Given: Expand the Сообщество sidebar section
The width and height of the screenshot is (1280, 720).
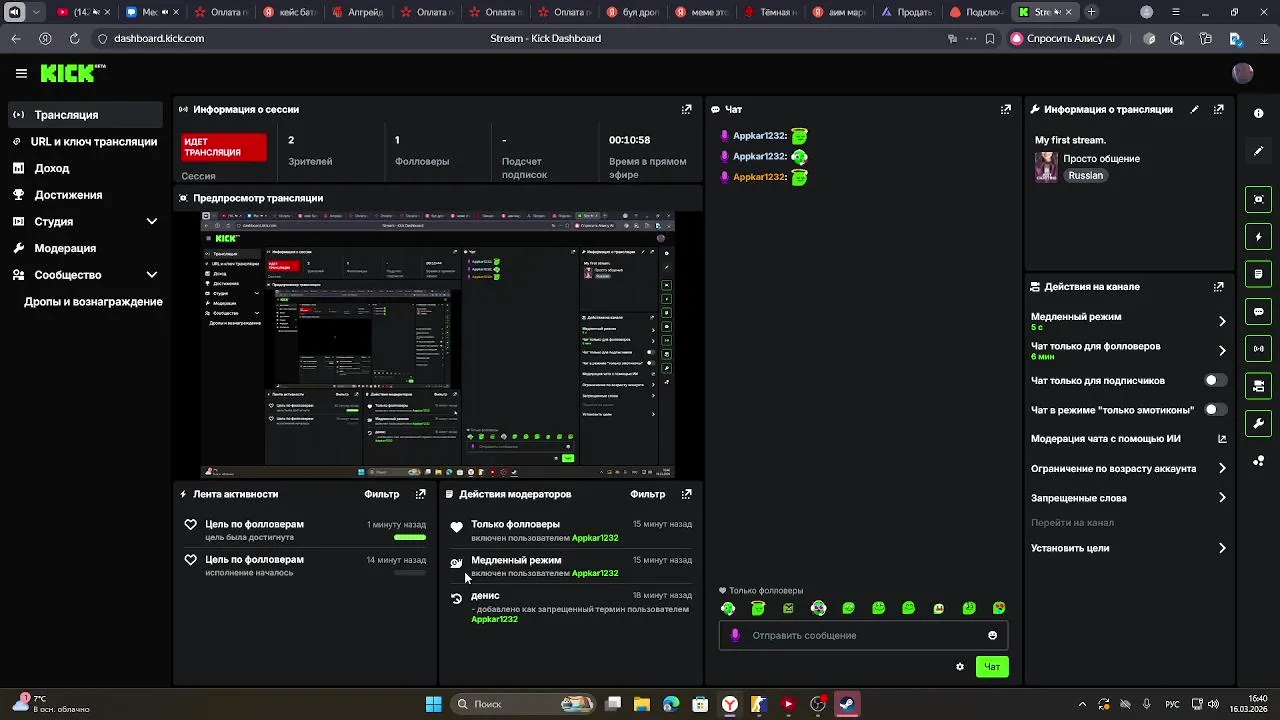Looking at the screenshot, I should [x=152, y=274].
